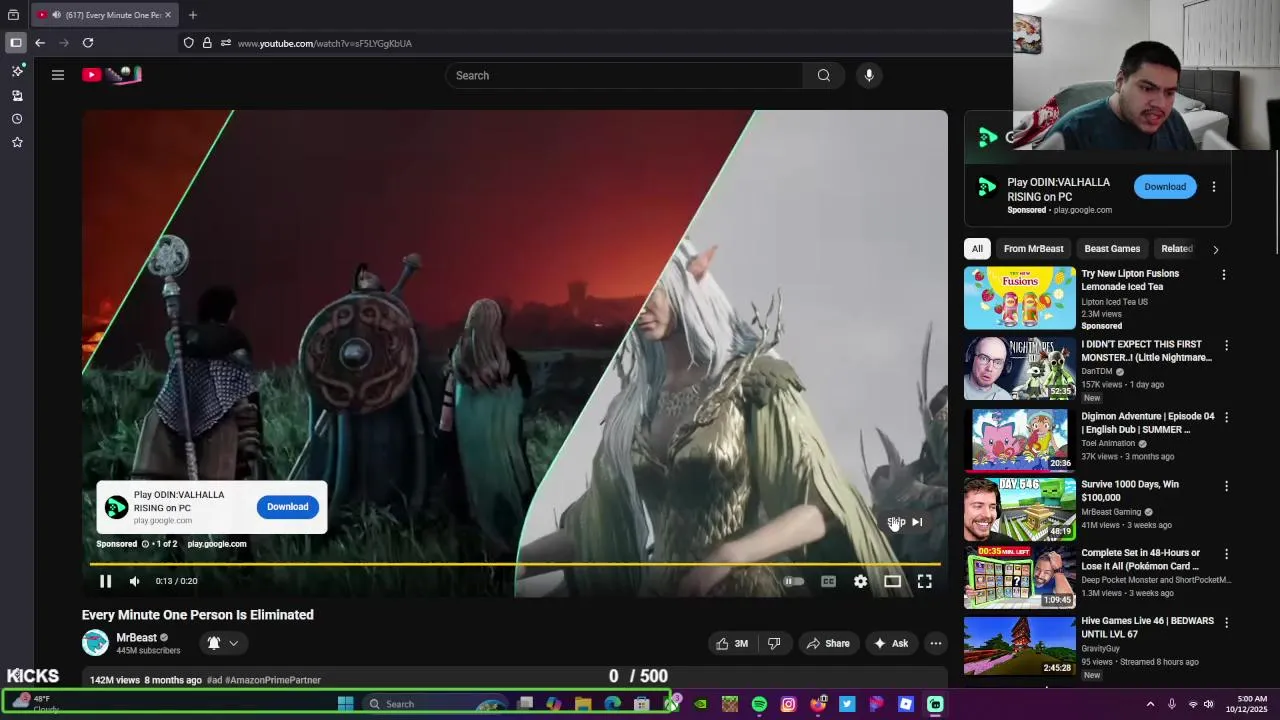Image resolution: width=1280 pixels, height=720 pixels.
Task: Open Instagram from the taskbar
Action: (788, 704)
